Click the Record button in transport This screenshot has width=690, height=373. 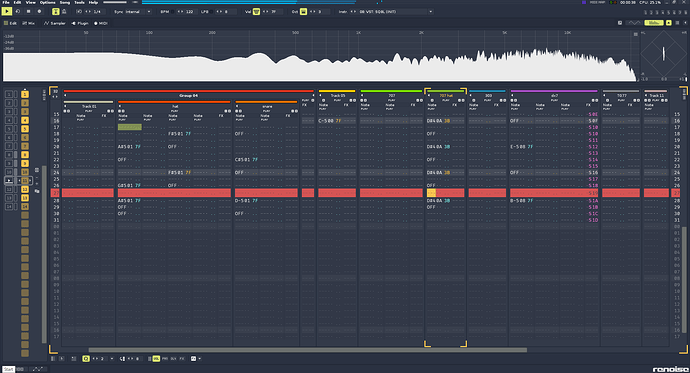pos(39,11)
